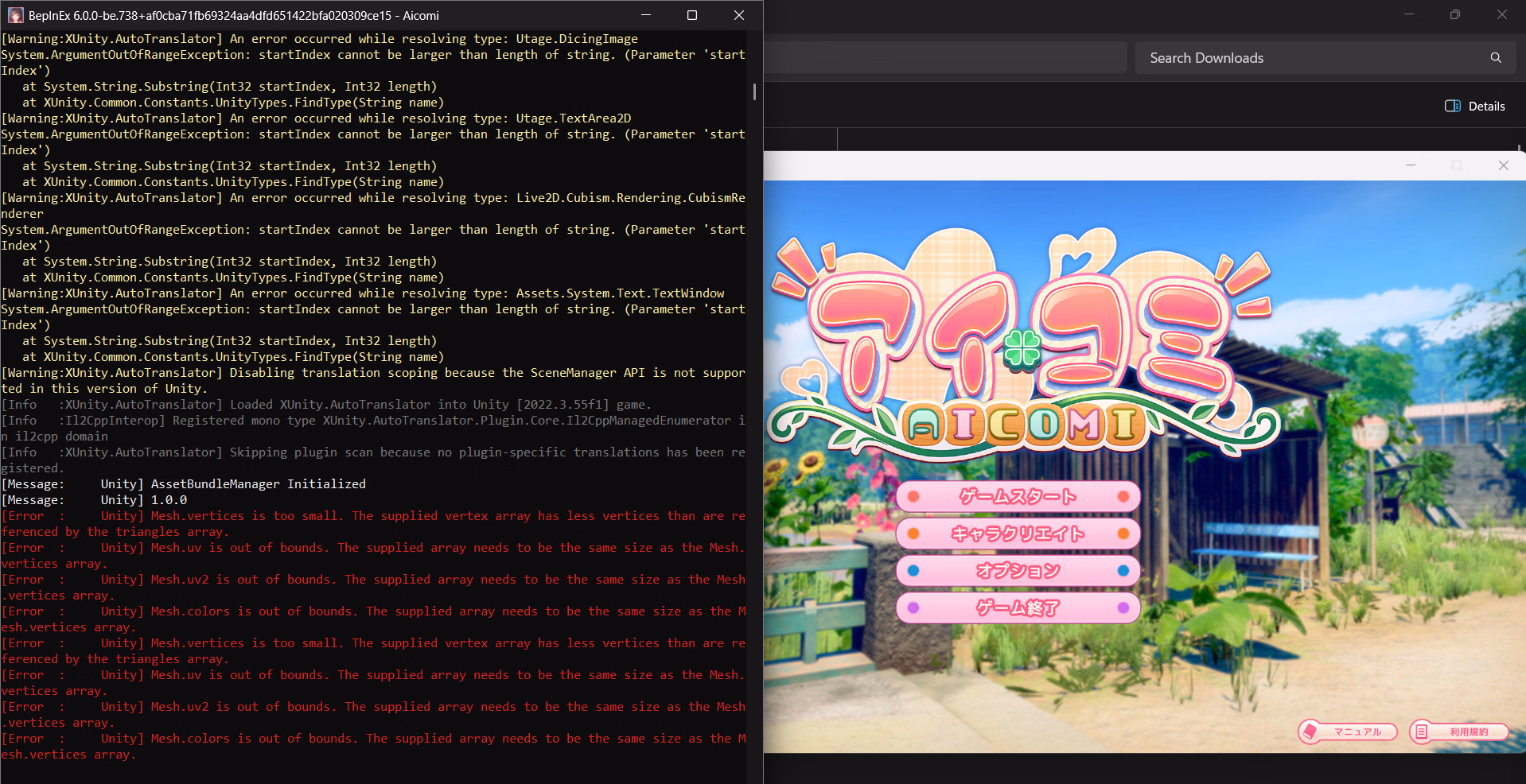Viewport: 1526px width, 784px height.
Task: Click the document icon on the 利用規約 button
Action: [x=1422, y=732]
